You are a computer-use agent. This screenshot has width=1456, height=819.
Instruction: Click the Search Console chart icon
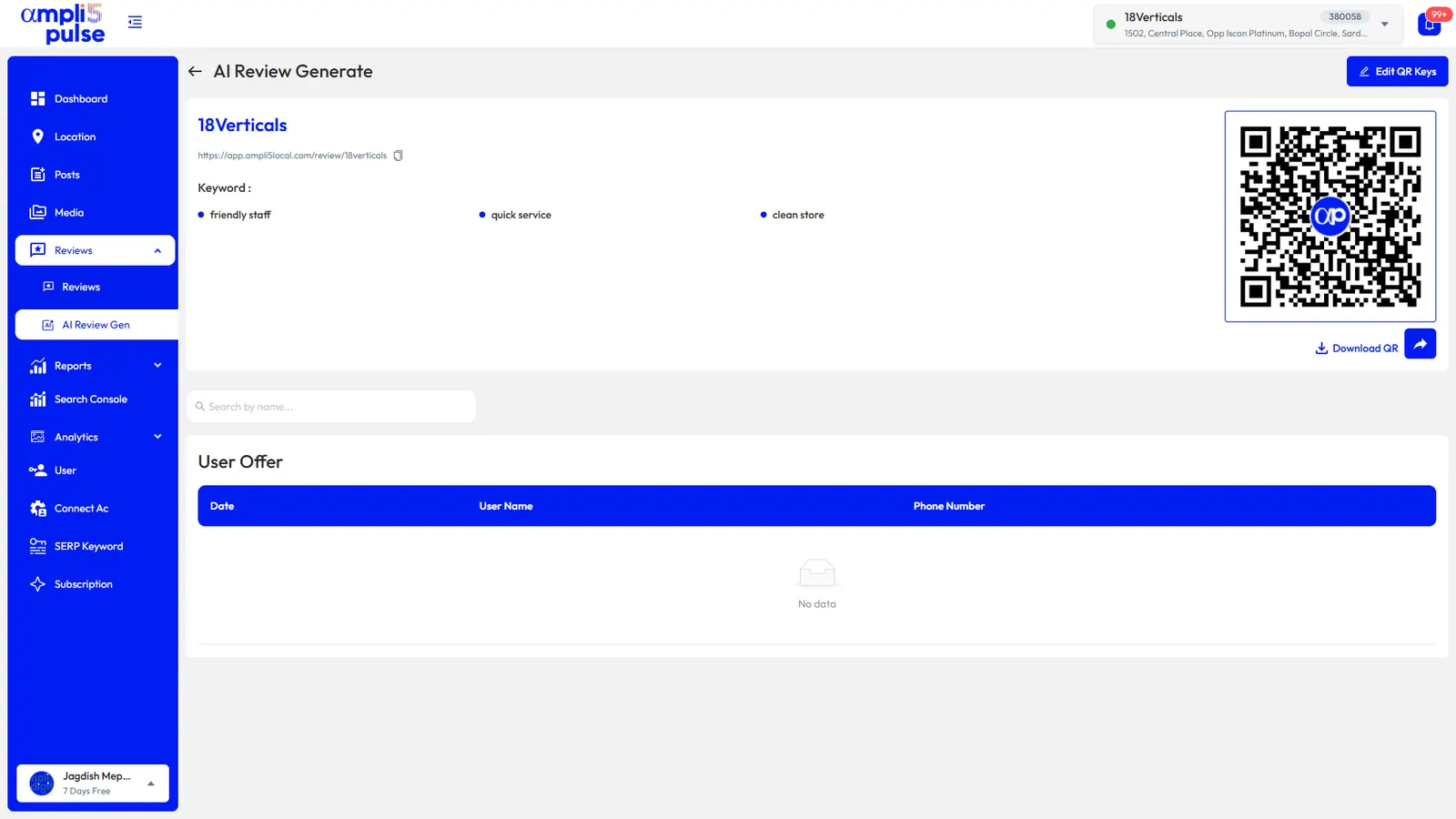coord(37,399)
